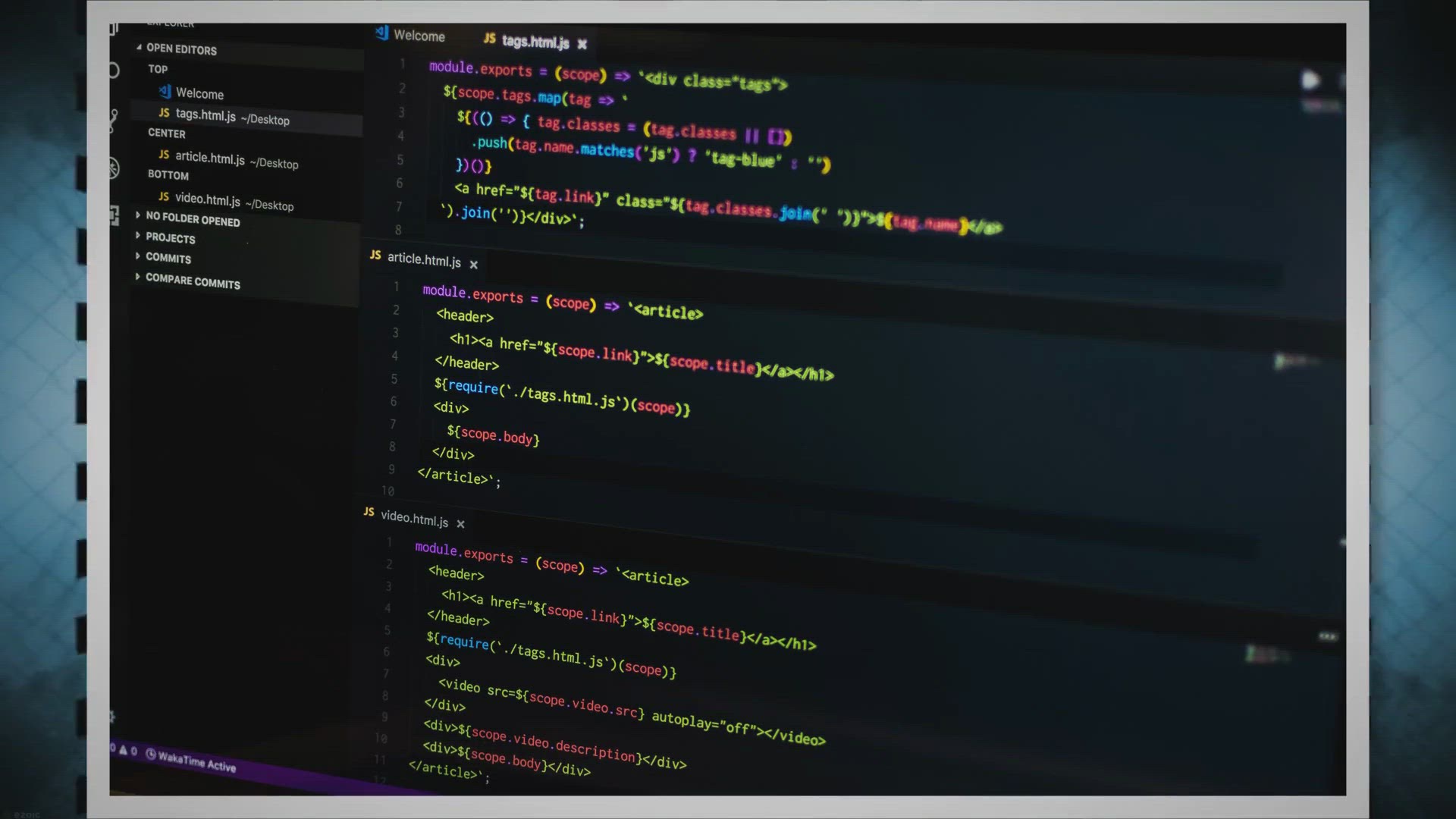
Task: Close the article.html.js editor tab
Action: (473, 265)
